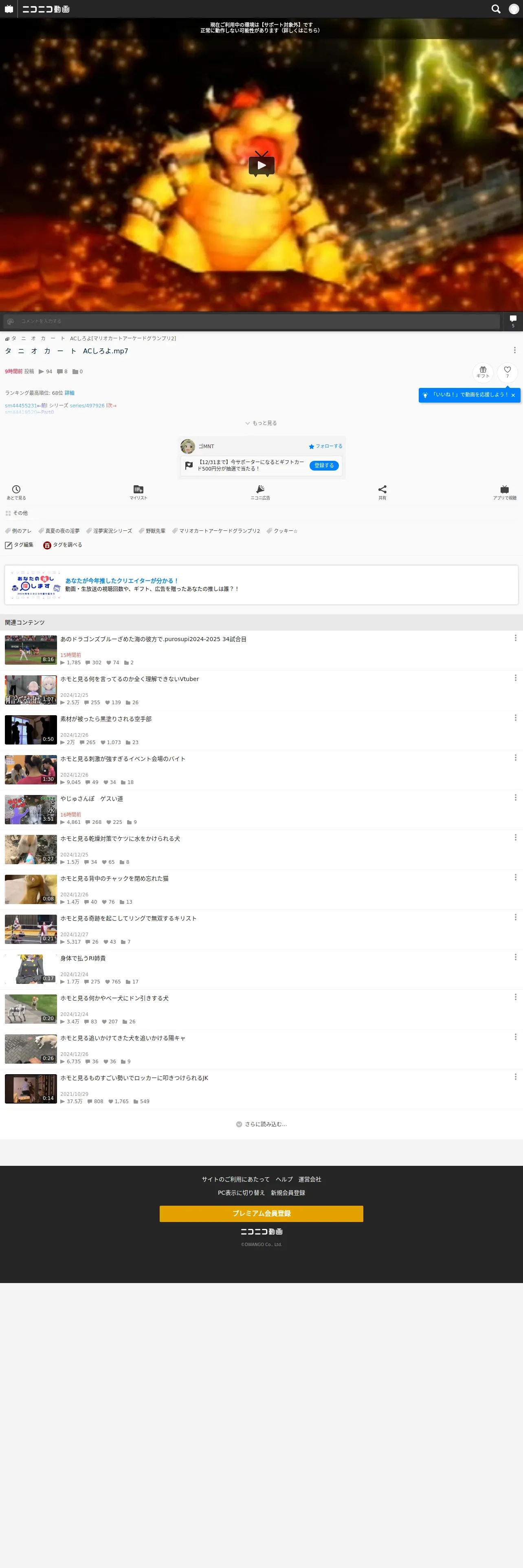Open menu for Vtuber video row
This screenshot has height=1568, width=523.
click(x=515, y=677)
